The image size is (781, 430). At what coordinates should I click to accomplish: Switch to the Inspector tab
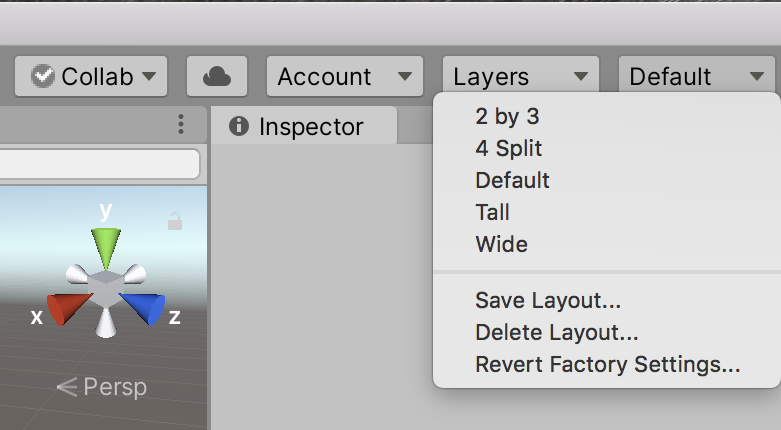(x=310, y=127)
